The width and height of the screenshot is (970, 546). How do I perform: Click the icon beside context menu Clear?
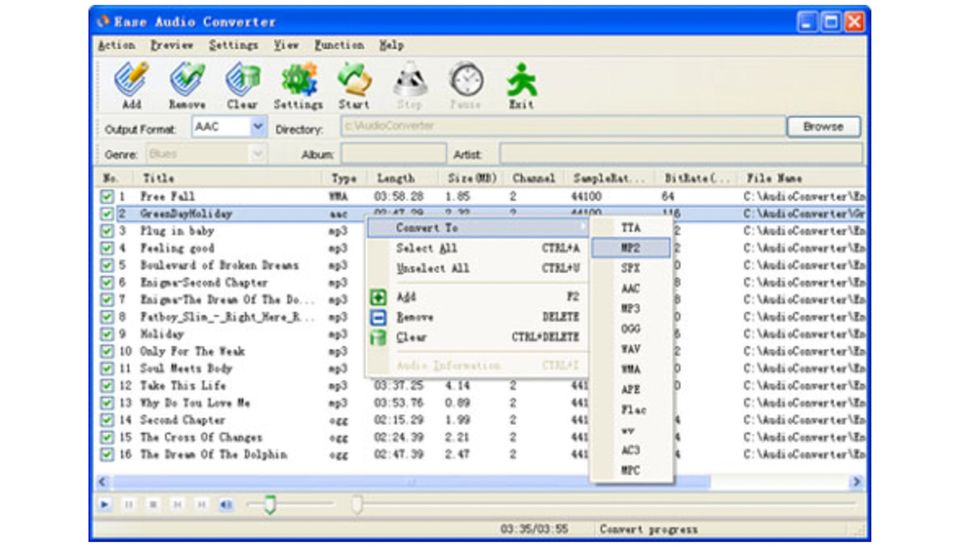pos(378,338)
